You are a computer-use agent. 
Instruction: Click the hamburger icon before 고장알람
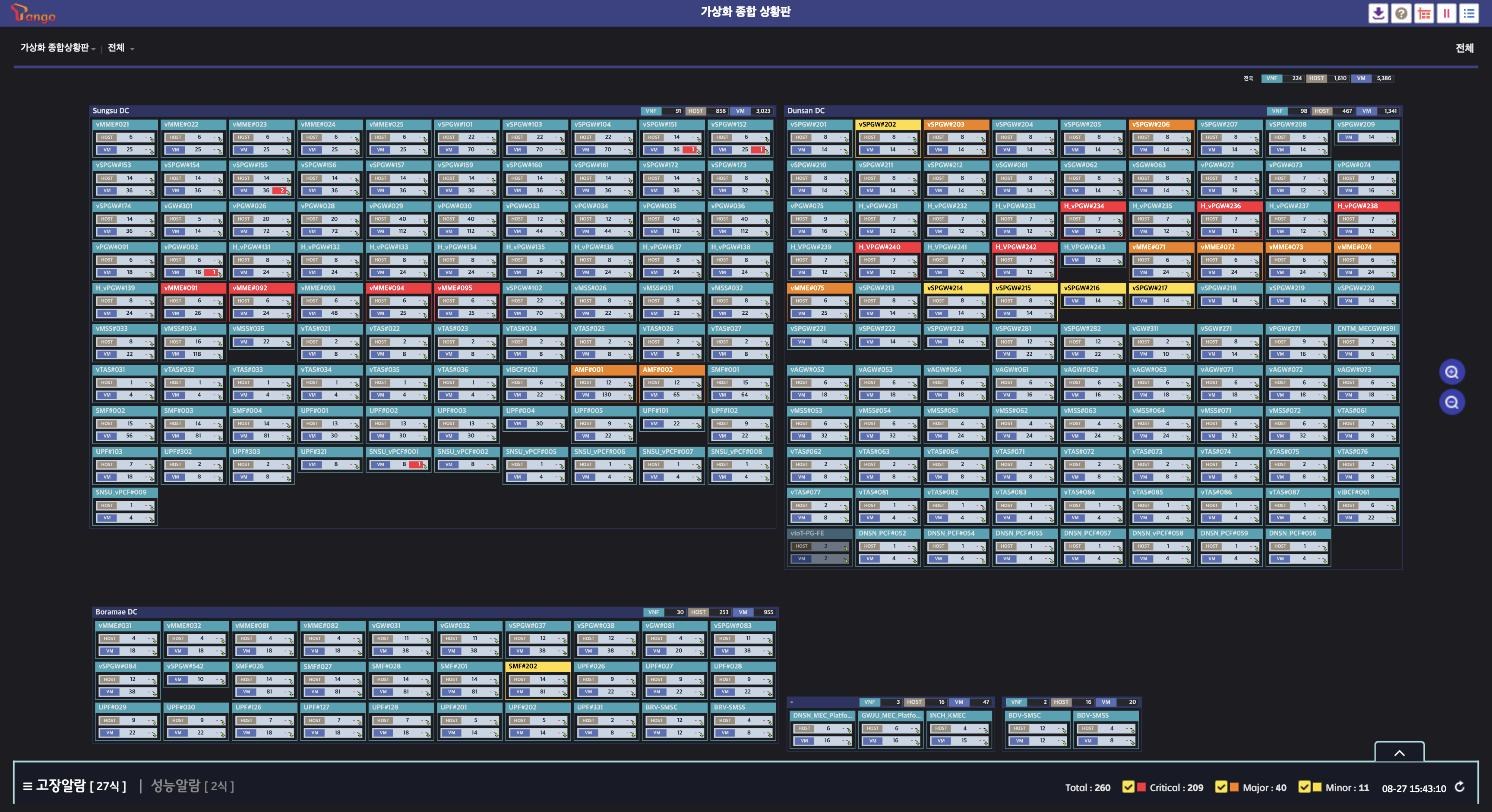pyautogui.click(x=27, y=786)
